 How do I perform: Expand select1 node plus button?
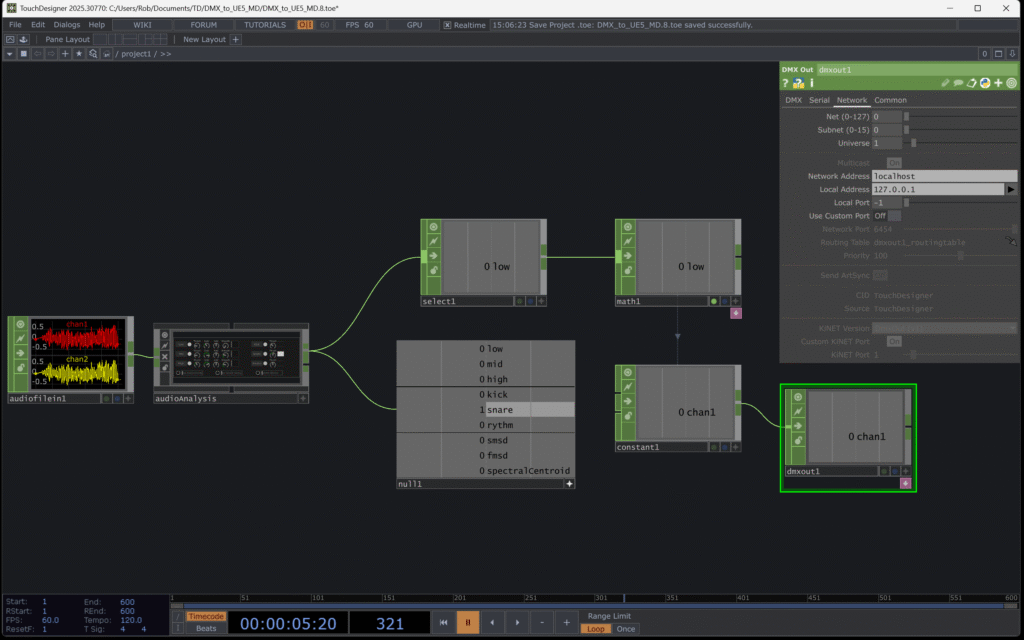click(x=541, y=301)
